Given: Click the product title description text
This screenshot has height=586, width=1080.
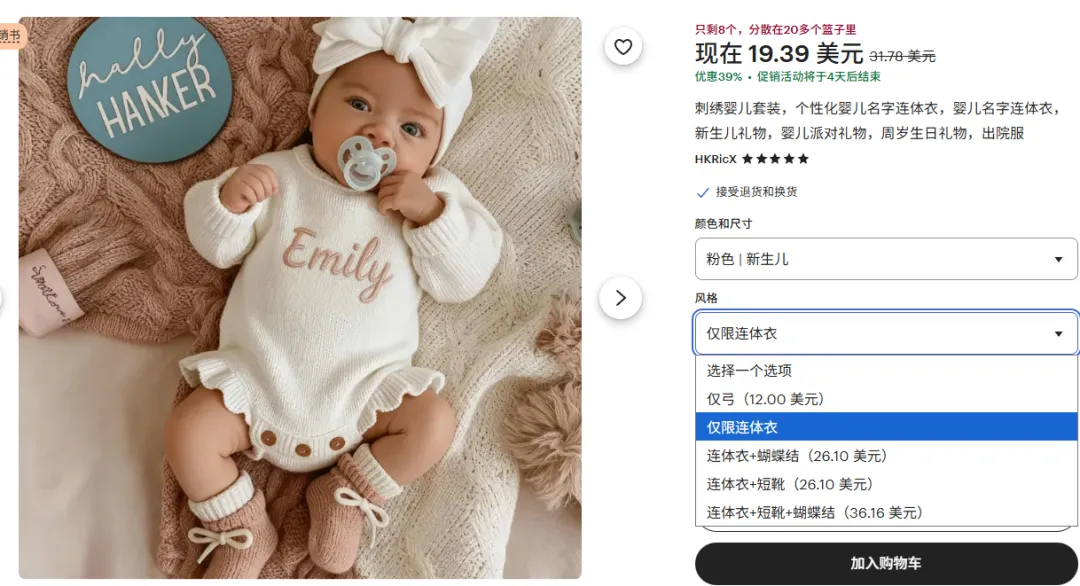Looking at the screenshot, I should 879,121.
